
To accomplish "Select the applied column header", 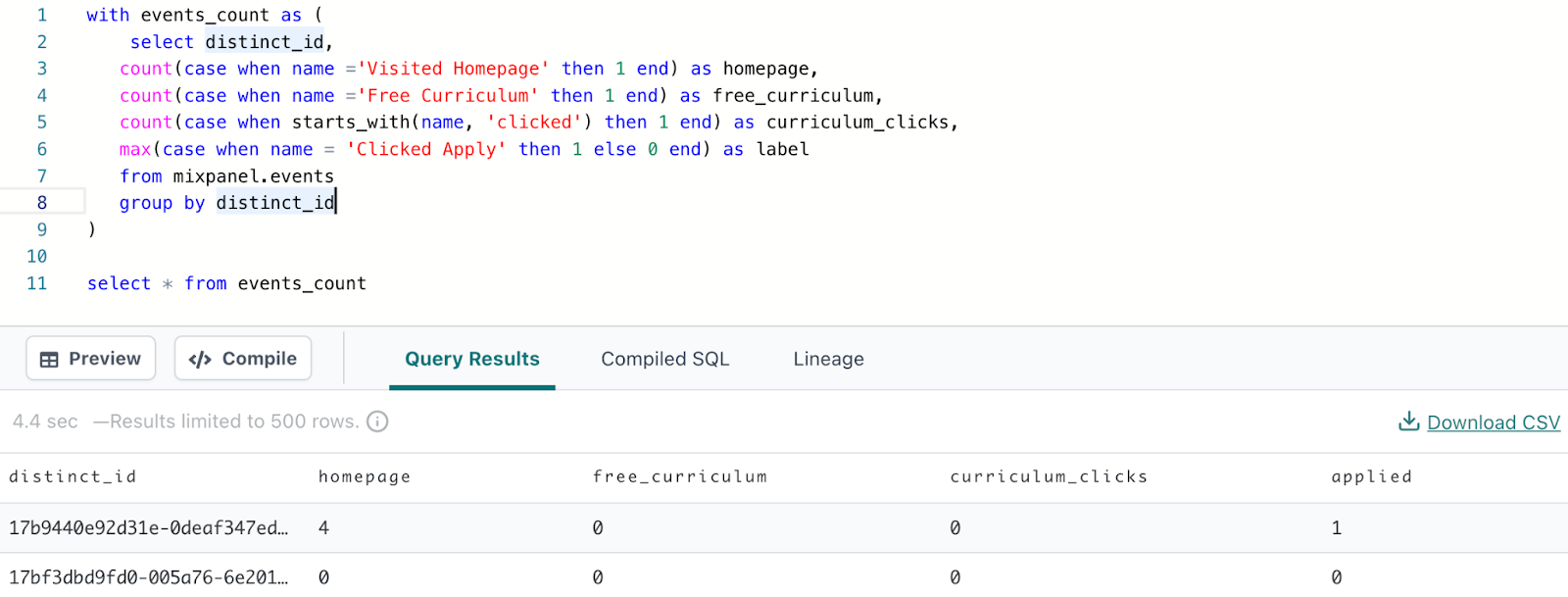I will coord(1372,476).
